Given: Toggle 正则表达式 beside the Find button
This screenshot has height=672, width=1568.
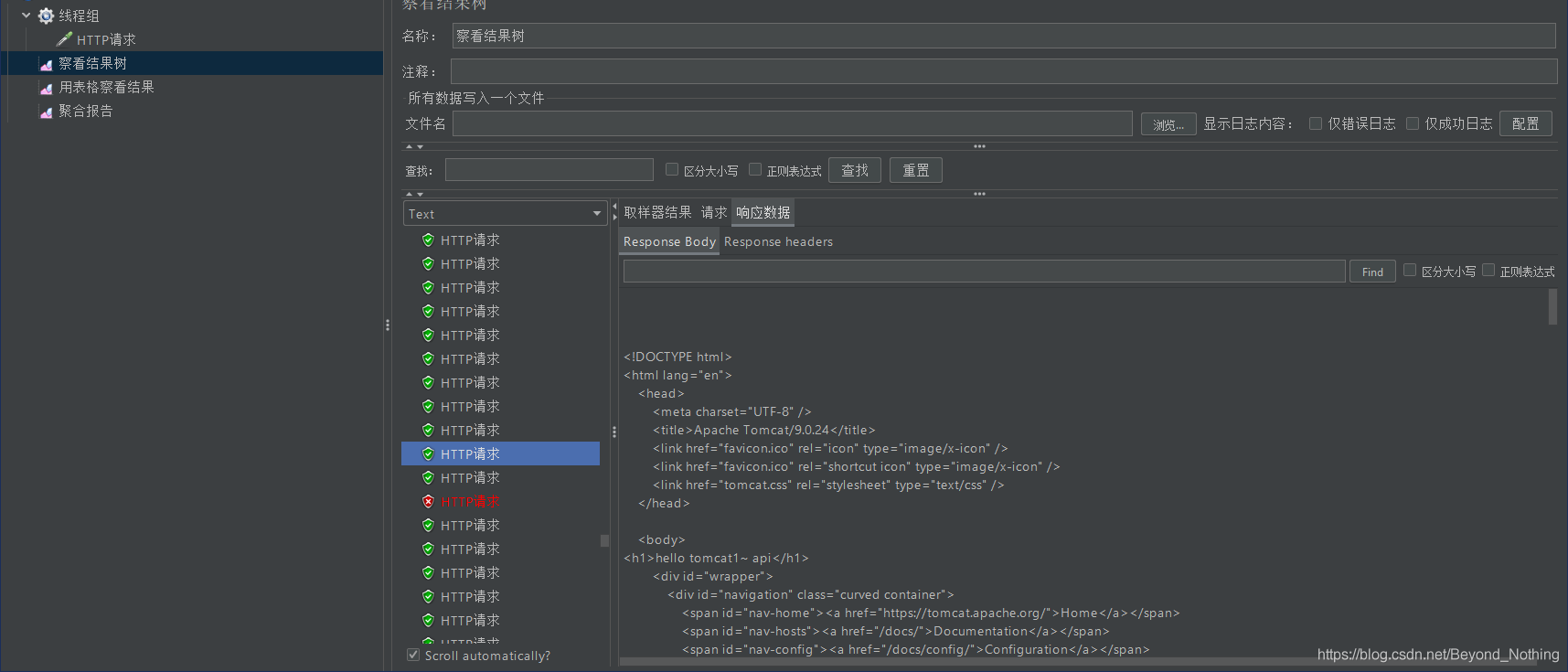Looking at the screenshot, I should [1488, 270].
